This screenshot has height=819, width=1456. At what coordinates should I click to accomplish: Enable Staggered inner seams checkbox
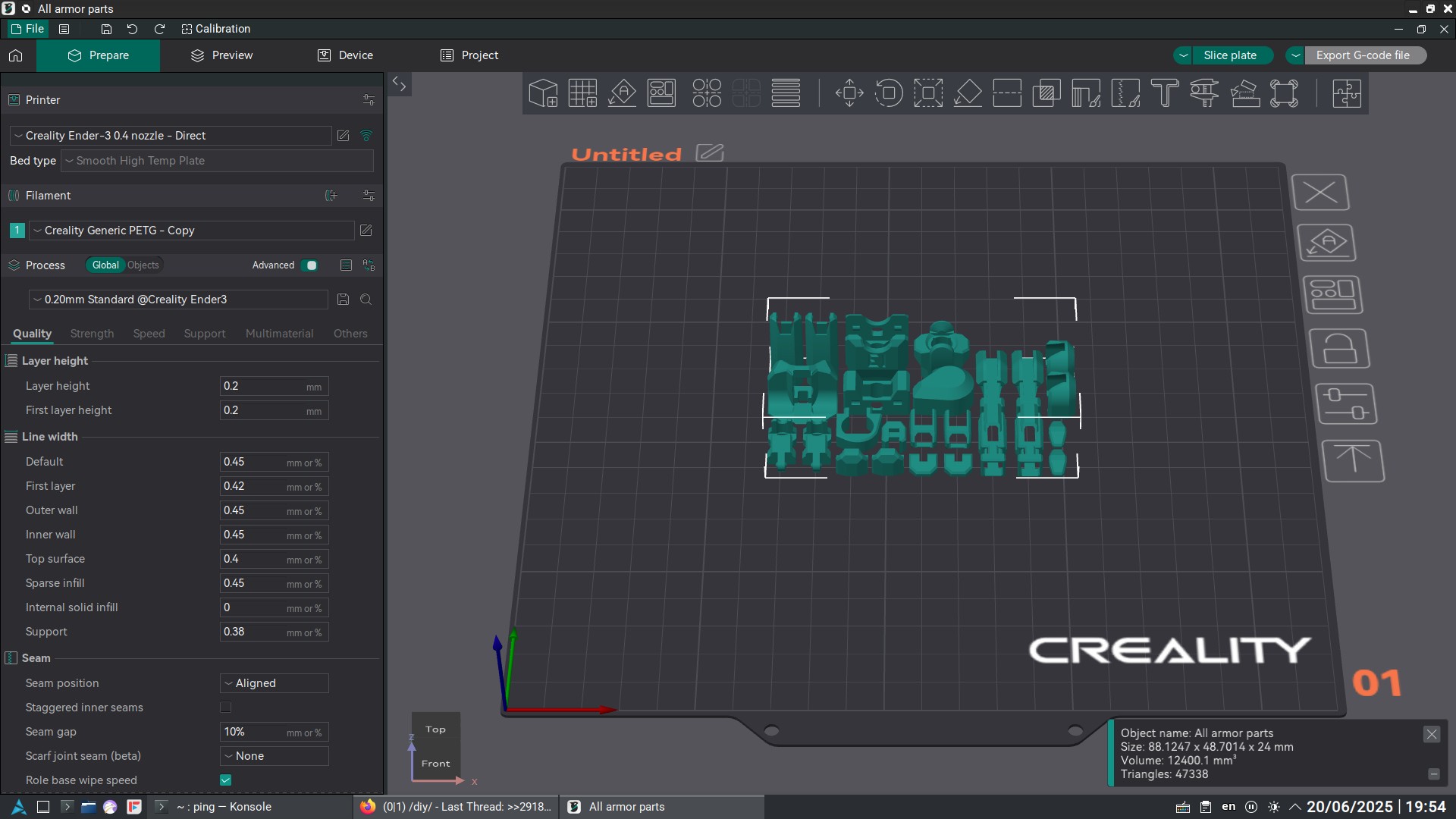pyautogui.click(x=225, y=708)
